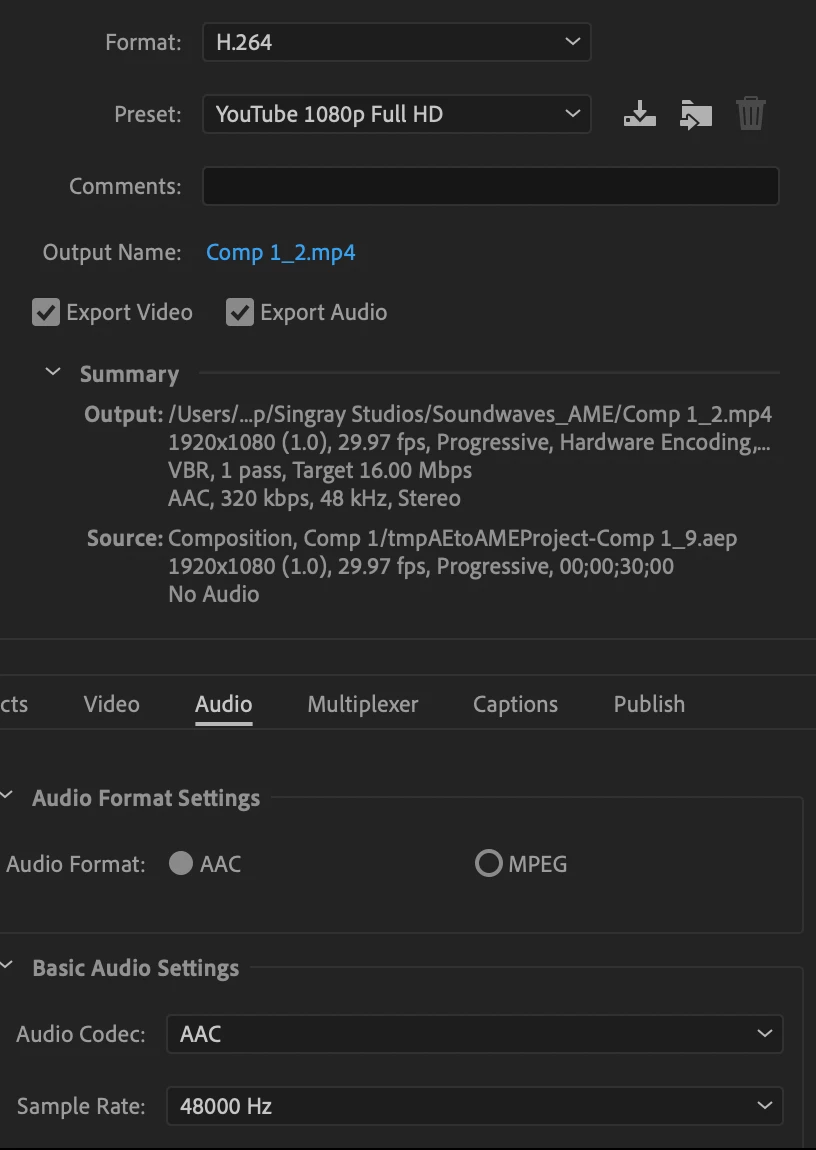Select the AAC audio format radio button
The width and height of the screenshot is (816, 1150).
tap(181, 863)
